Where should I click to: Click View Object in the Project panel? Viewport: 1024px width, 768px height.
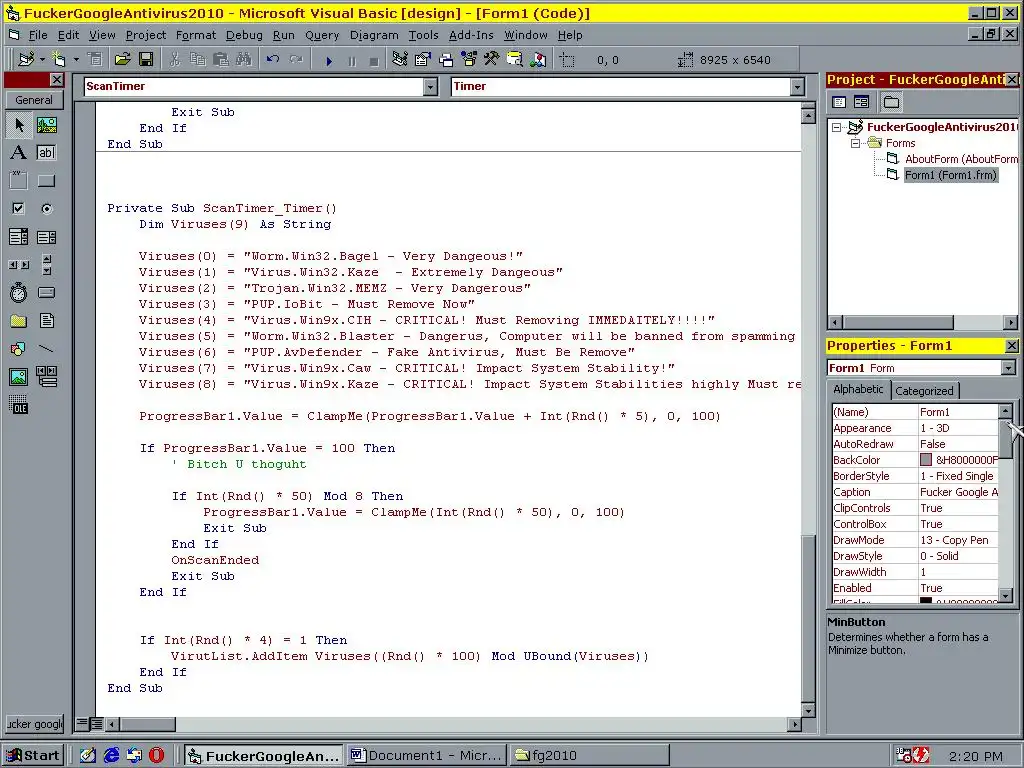pos(861,102)
